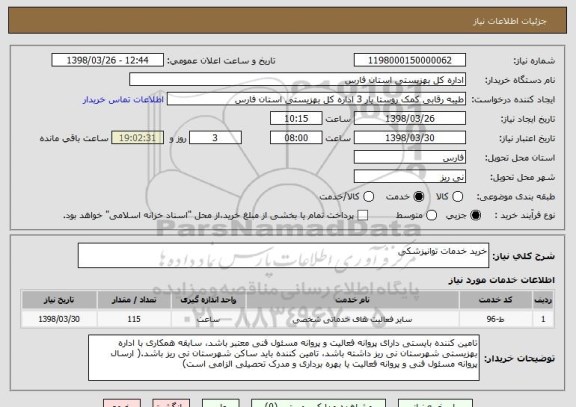Click row number 1 in the services table
Viewport: 576px width, 407px height.
pyautogui.click(x=543, y=319)
